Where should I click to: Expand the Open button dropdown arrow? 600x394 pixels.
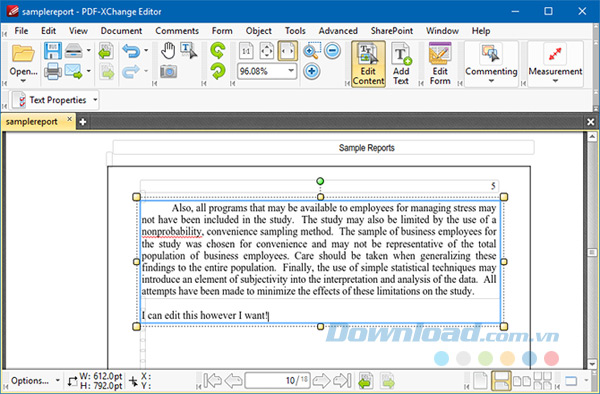pos(23,81)
